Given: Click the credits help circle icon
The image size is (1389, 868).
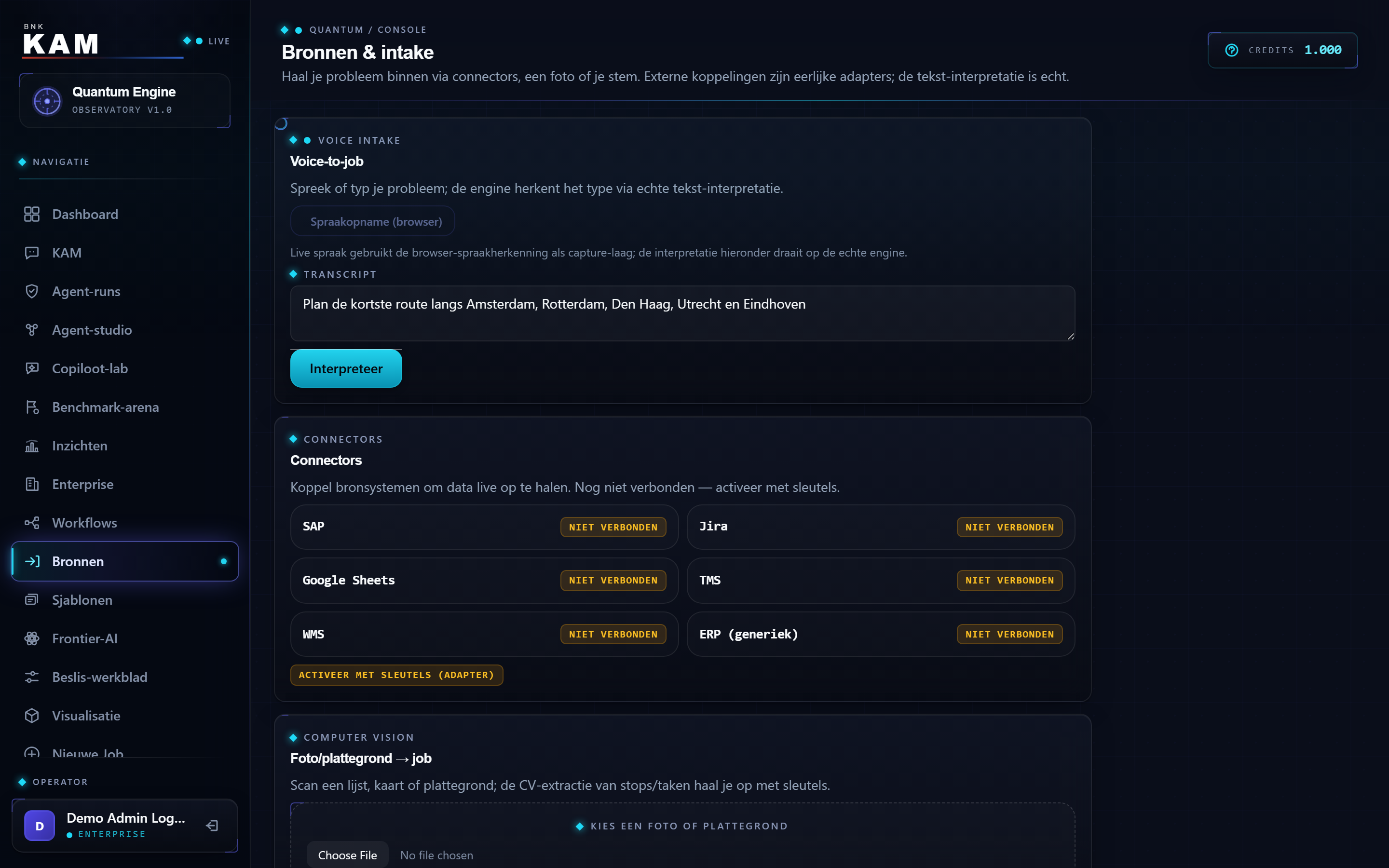Looking at the screenshot, I should coord(1232,50).
